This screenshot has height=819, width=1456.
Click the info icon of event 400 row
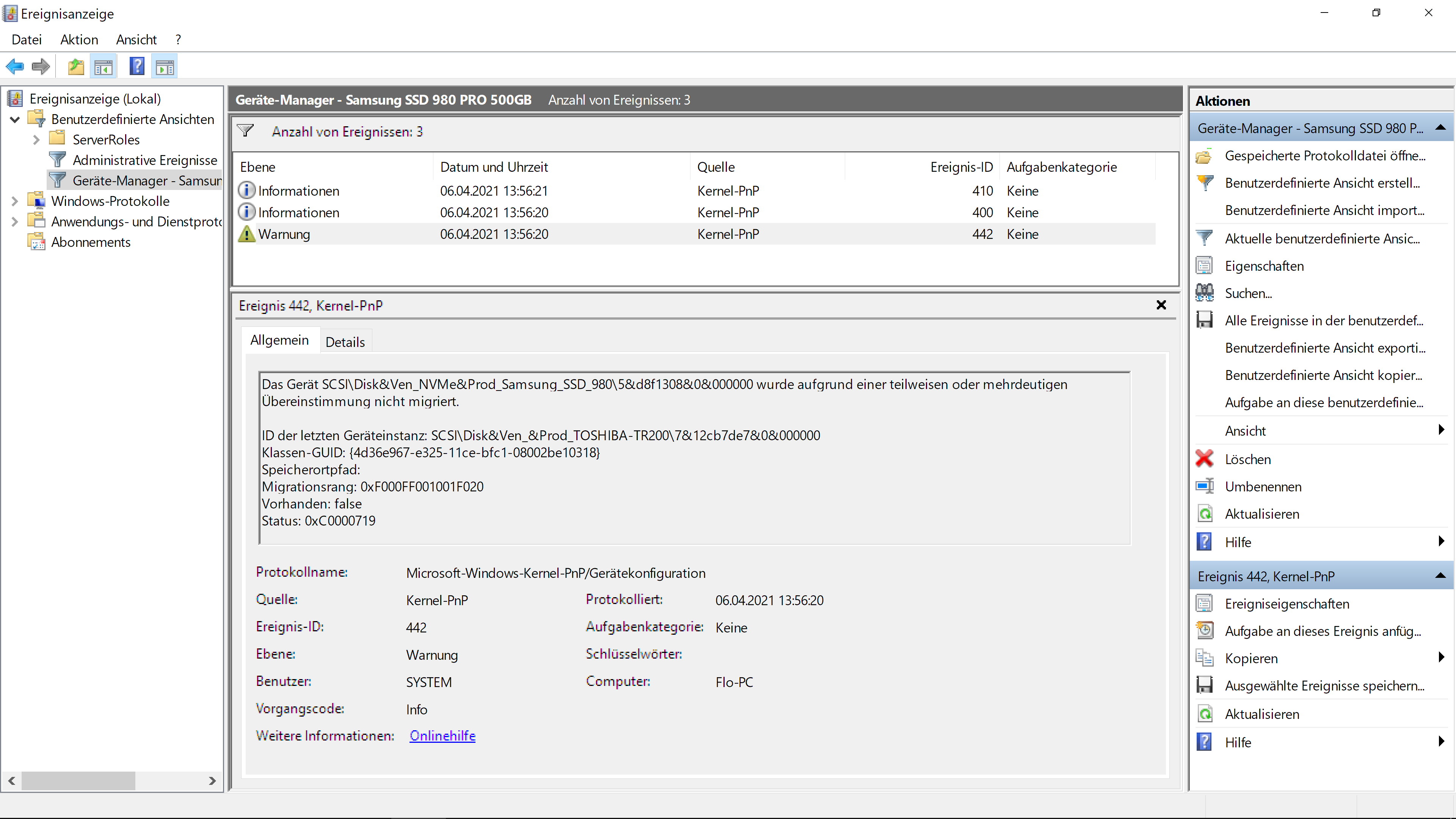[246, 212]
